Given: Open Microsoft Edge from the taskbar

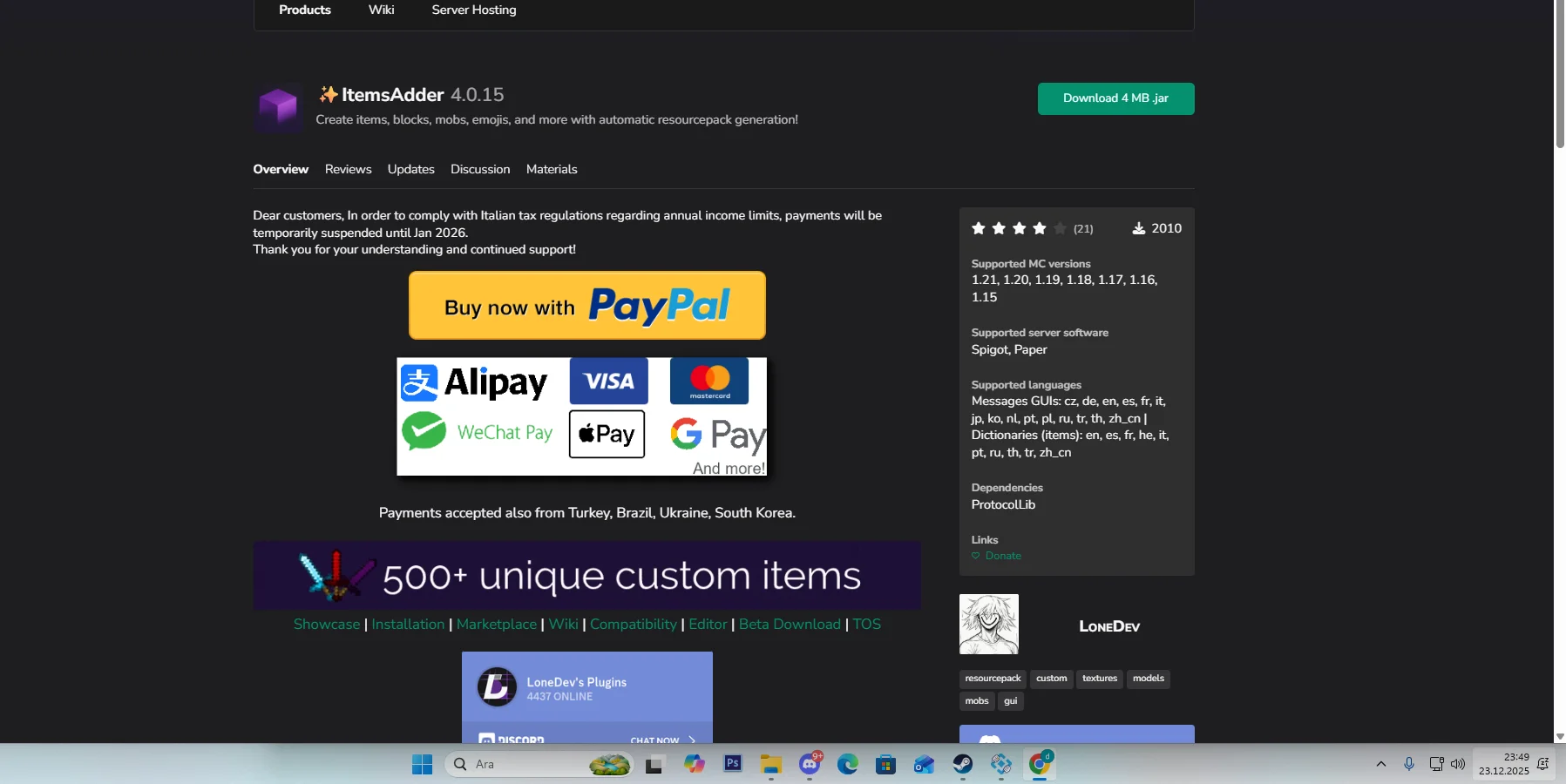Looking at the screenshot, I should tap(848, 764).
